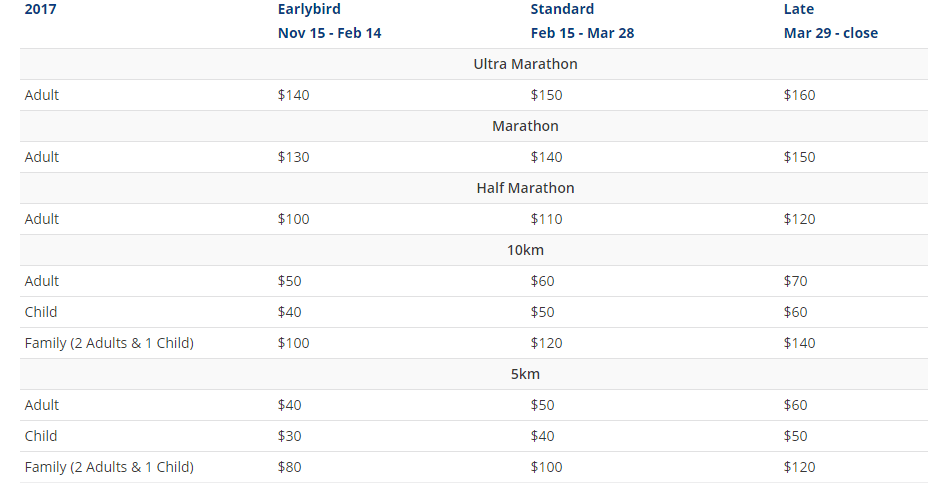Click 10km Family Late price $140
This screenshot has width=928, height=493.
pos(800,343)
